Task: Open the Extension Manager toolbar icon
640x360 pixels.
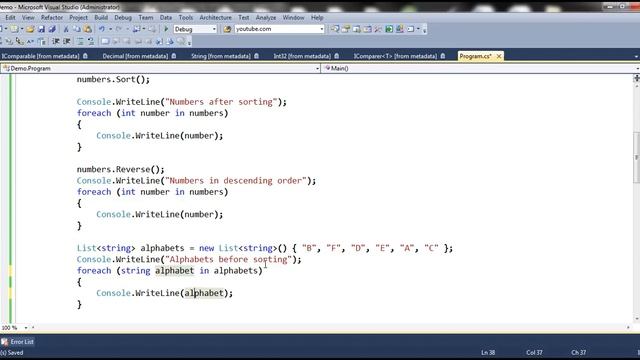Action: point(400,29)
